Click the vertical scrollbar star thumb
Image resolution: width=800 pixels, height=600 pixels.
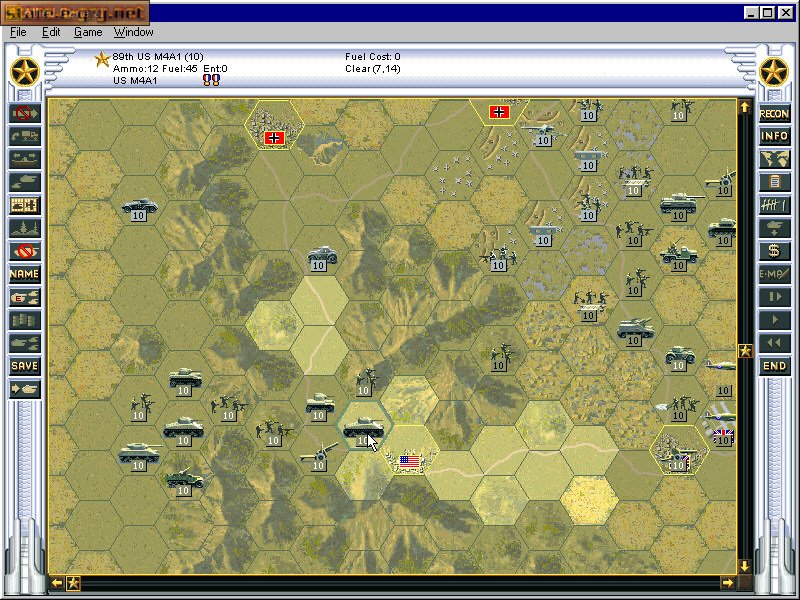[745, 351]
